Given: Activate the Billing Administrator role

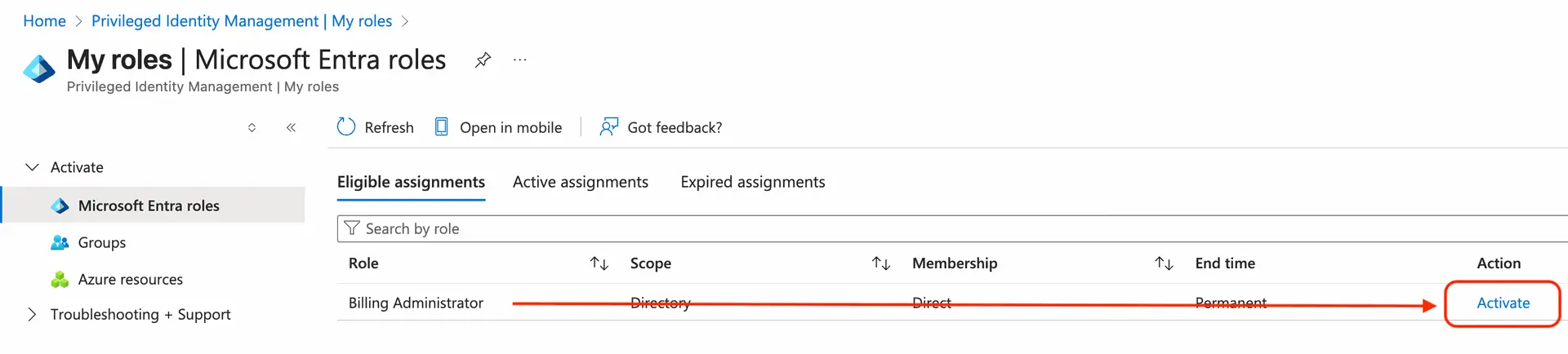Looking at the screenshot, I should [x=1503, y=303].
